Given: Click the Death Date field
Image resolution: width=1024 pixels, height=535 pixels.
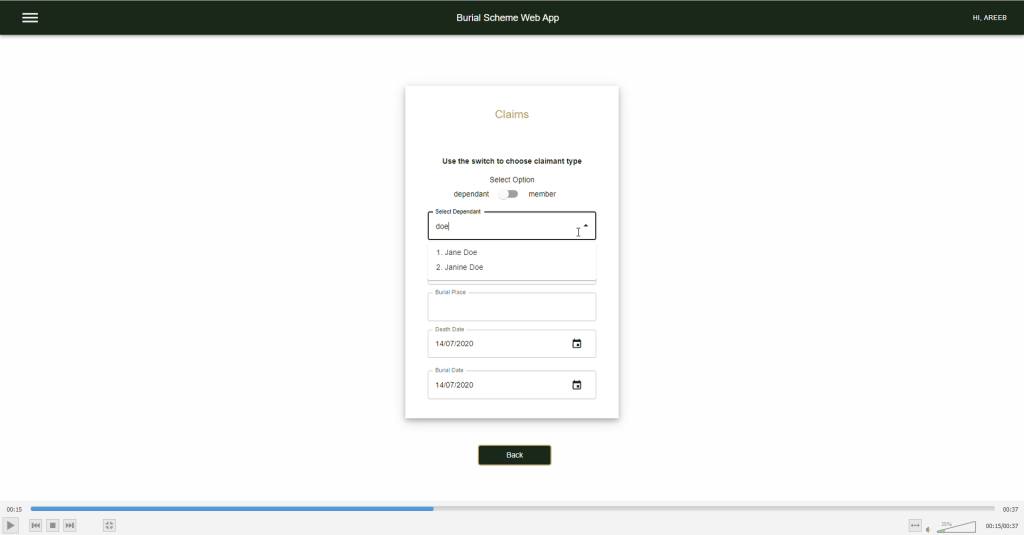Looking at the screenshot, I should tap(495, 344).
